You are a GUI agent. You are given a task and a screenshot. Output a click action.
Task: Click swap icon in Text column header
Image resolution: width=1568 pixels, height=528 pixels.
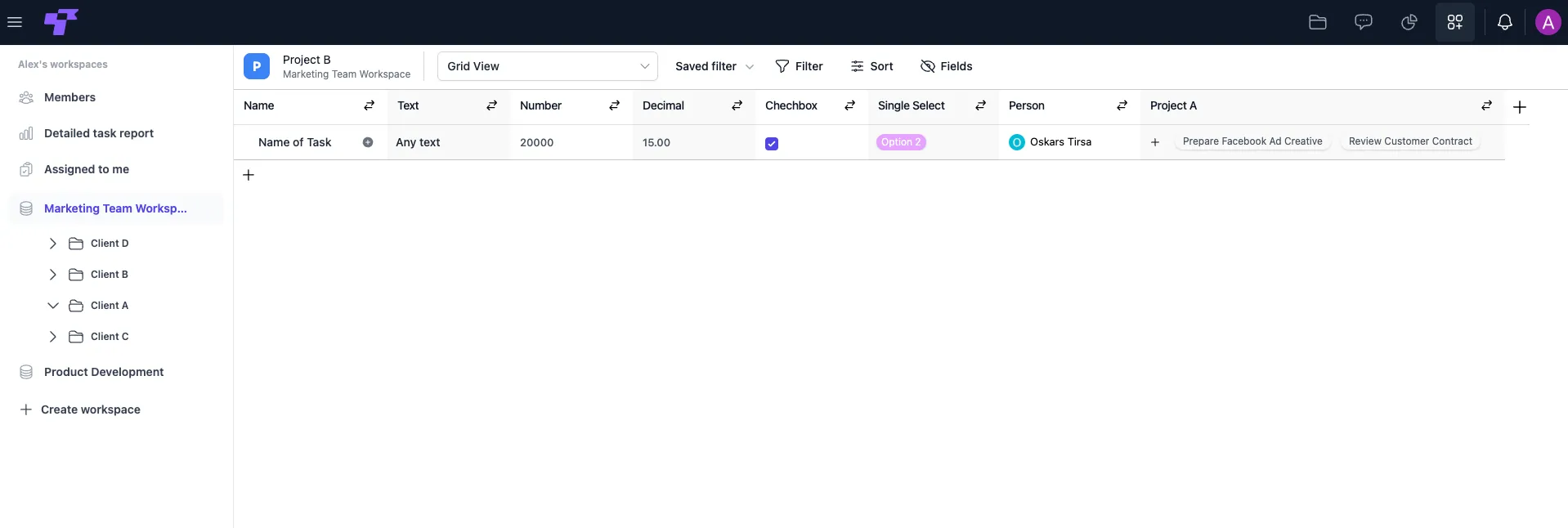492,105
